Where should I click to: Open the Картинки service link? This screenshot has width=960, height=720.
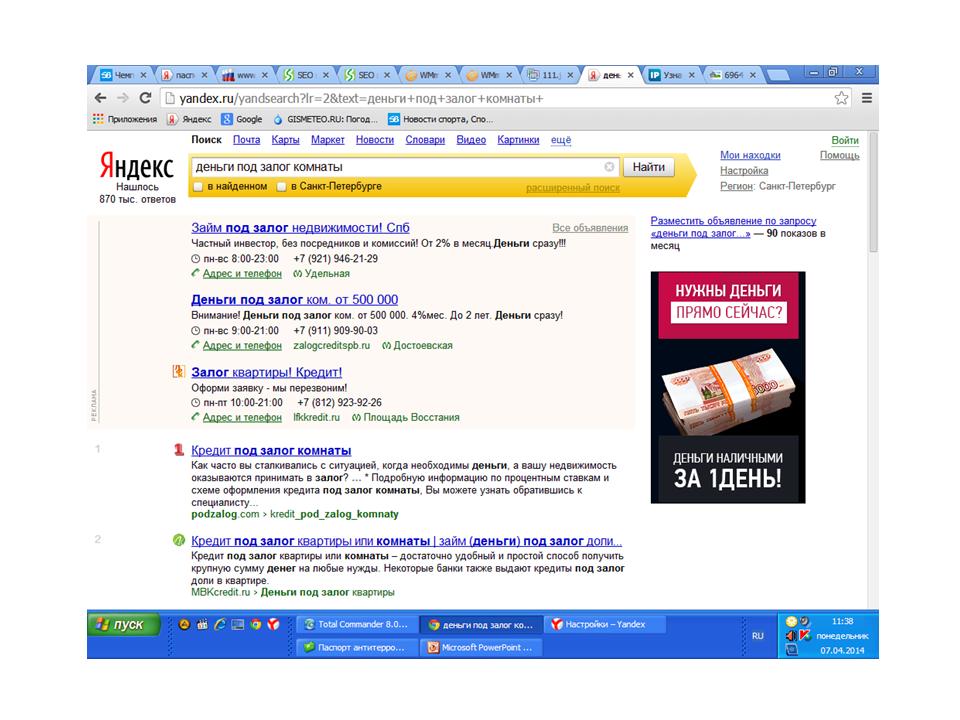coord(518,140)
